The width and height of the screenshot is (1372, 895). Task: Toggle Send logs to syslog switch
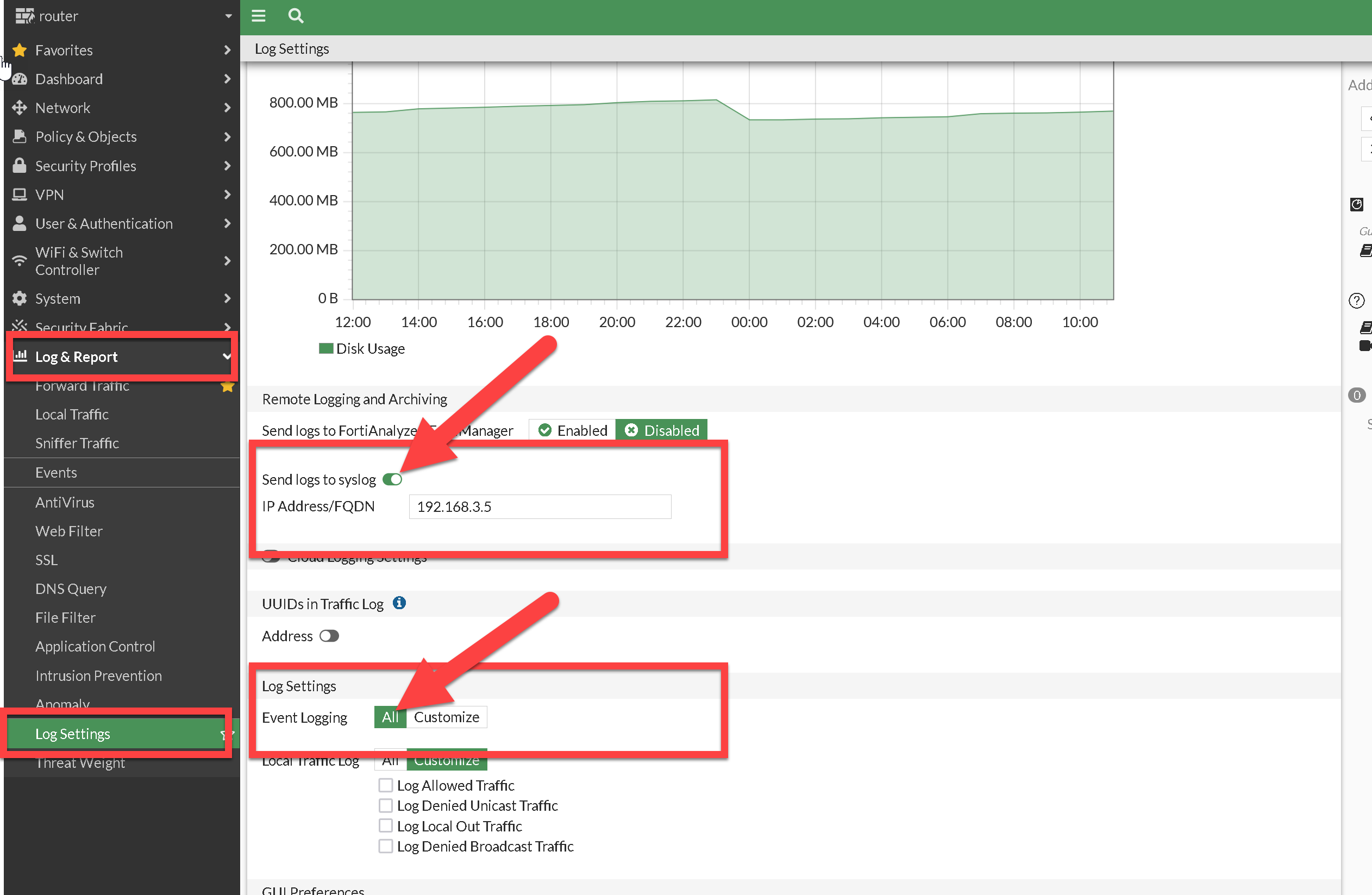tap(392, 479)
